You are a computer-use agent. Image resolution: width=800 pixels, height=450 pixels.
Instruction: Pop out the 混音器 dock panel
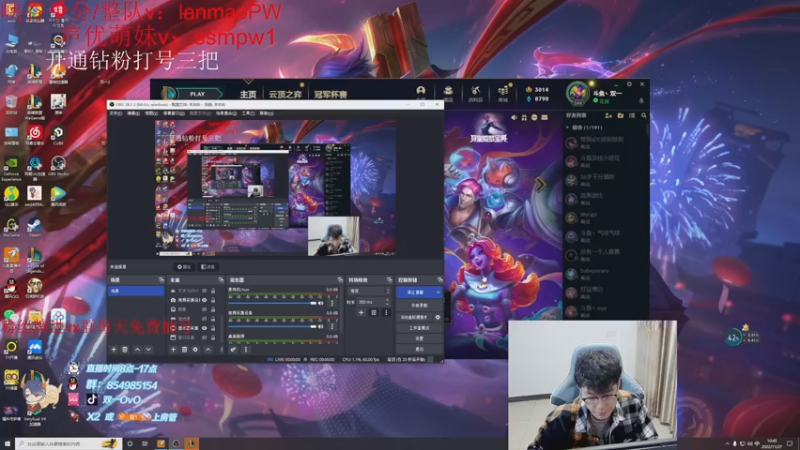[340, 280]
